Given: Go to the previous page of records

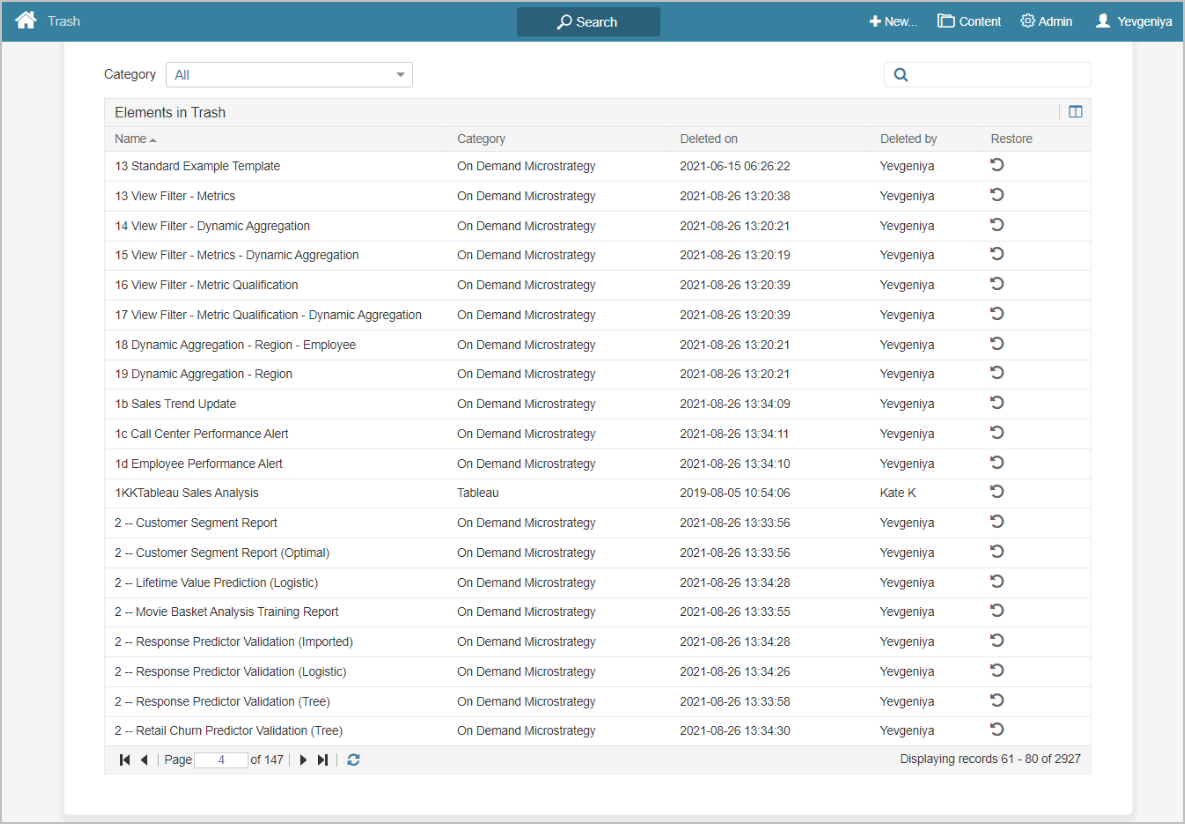Looking at the screenshot, I should click(144, 760).
